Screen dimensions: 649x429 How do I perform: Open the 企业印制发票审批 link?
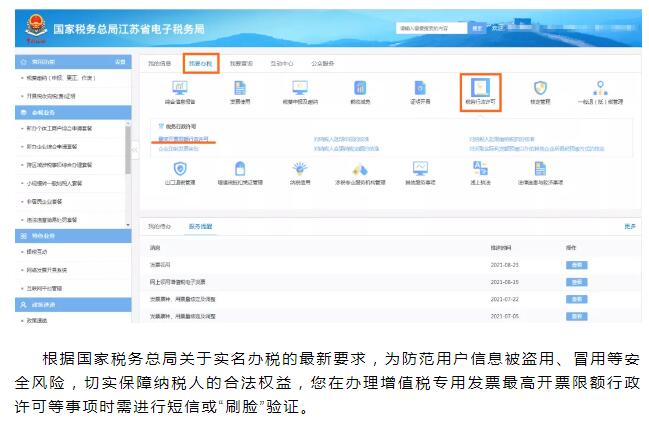[178, 148]
